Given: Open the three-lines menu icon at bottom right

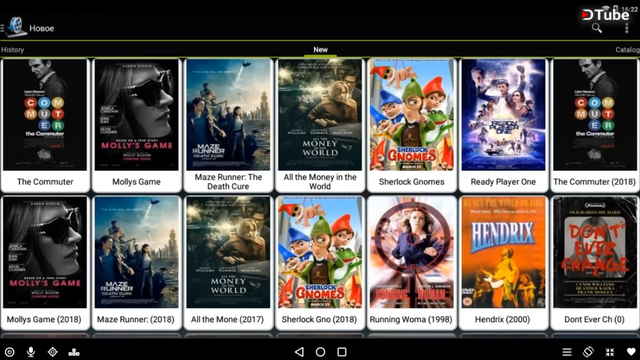Looking at the screenshot, I should [567, 352].
